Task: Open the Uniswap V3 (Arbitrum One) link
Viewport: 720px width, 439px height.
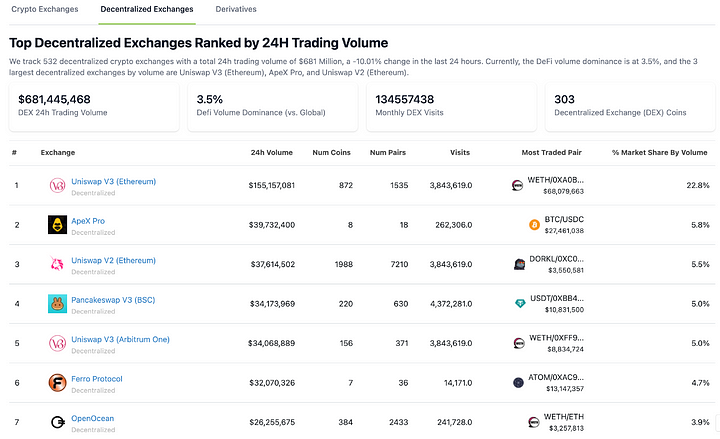Action: coord(120,339)
